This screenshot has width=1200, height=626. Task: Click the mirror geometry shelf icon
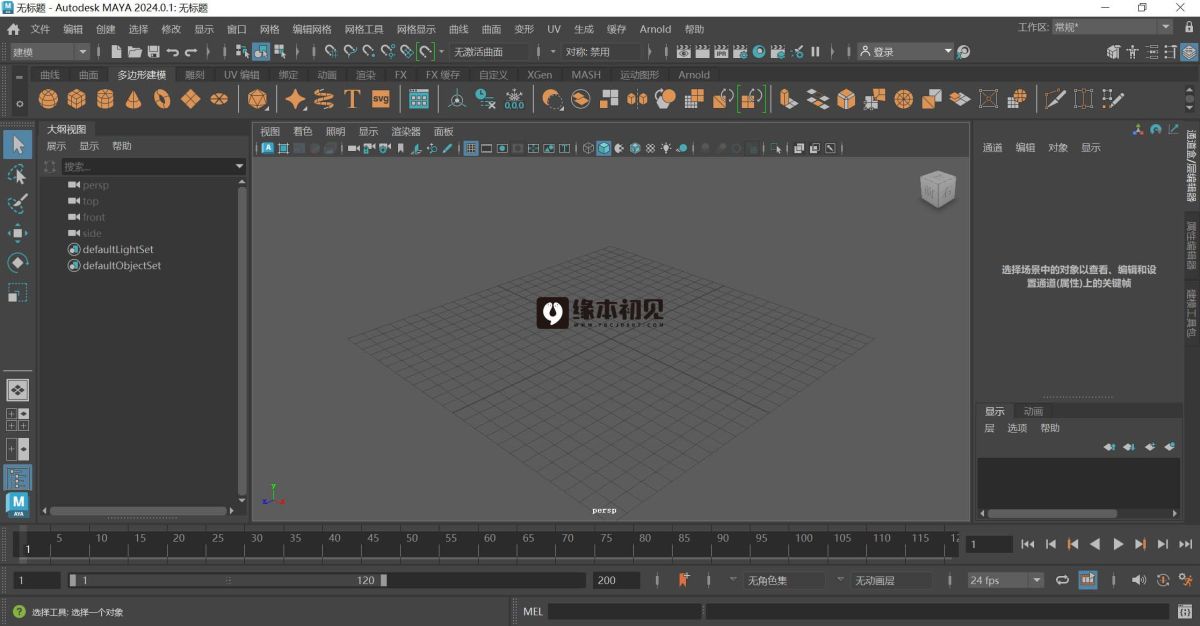[x=637, y=99]
